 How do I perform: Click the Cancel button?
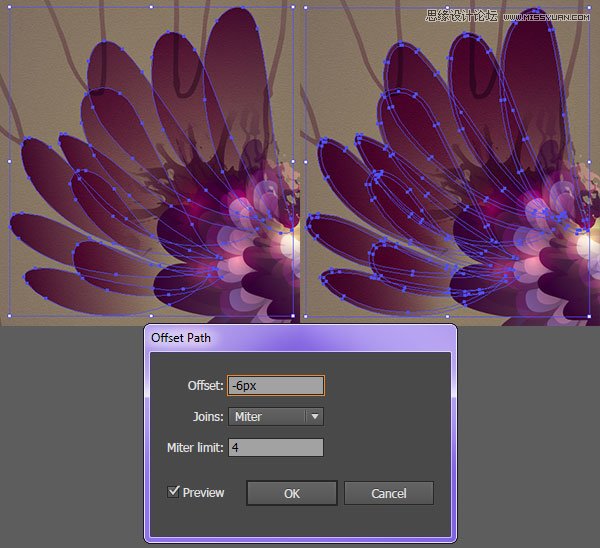(389, 493)
